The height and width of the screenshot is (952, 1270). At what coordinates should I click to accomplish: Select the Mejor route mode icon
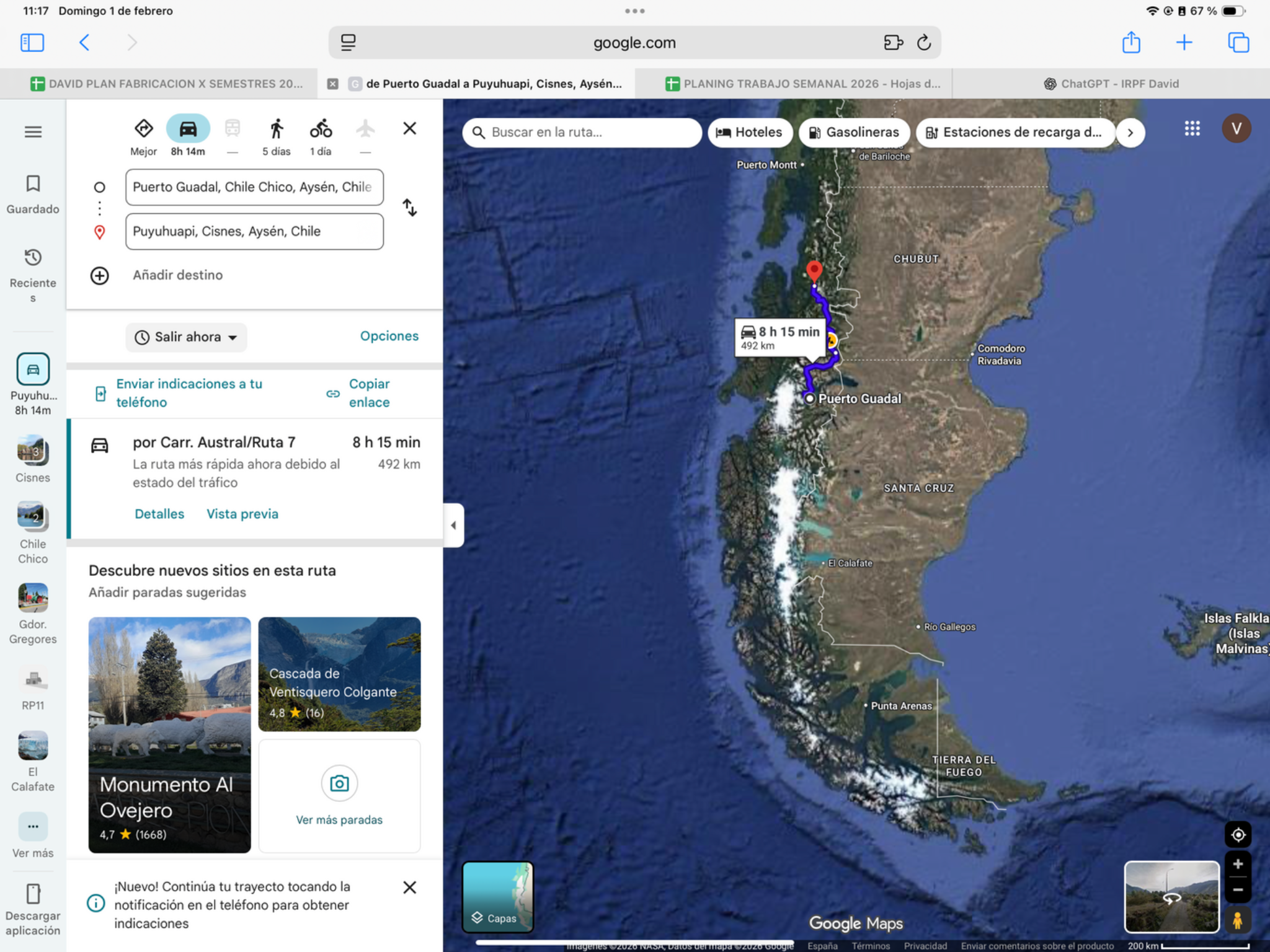[x=143, y=129]
